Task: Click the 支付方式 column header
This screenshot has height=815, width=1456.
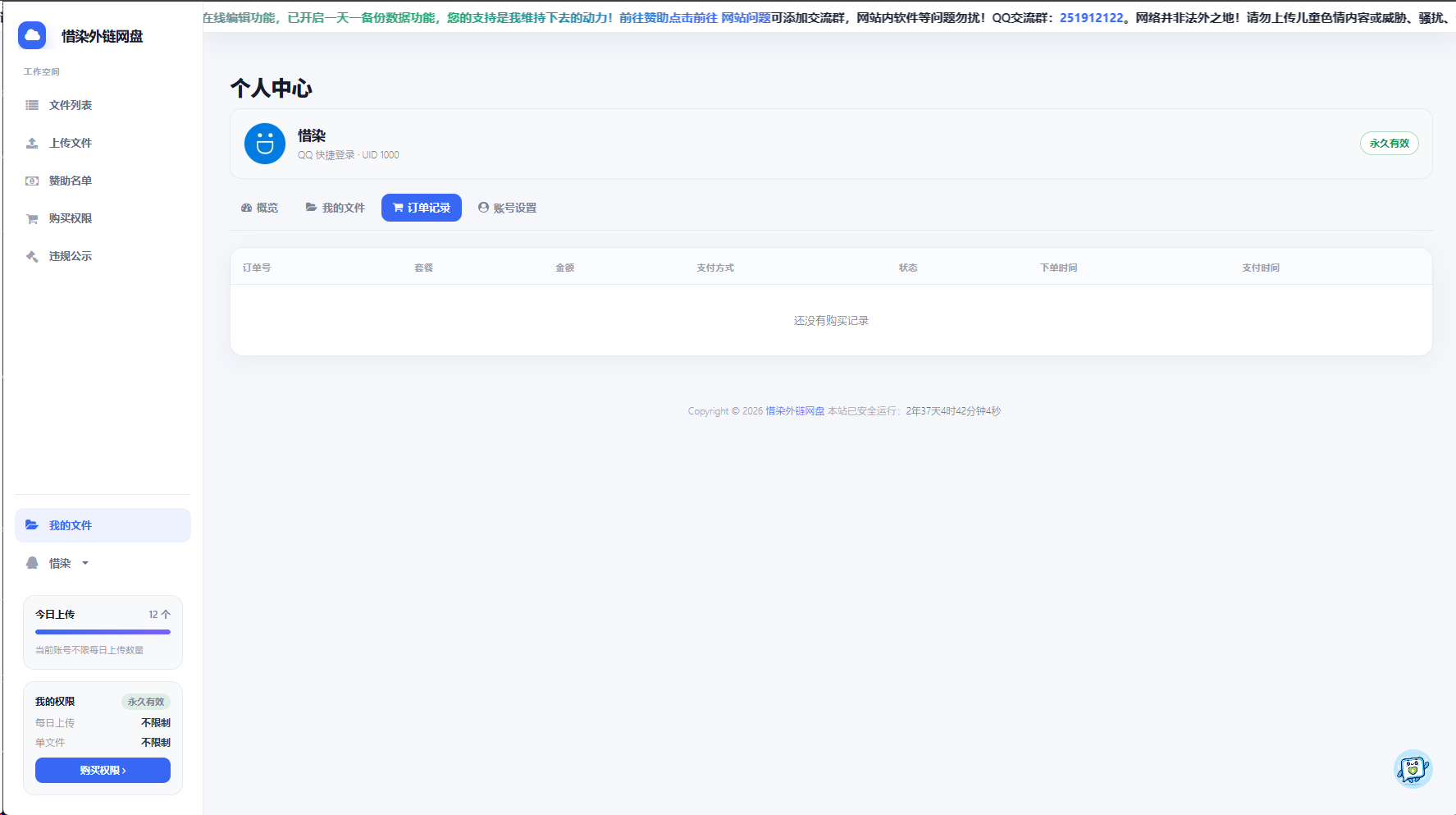Action: (x=715, y=268)
